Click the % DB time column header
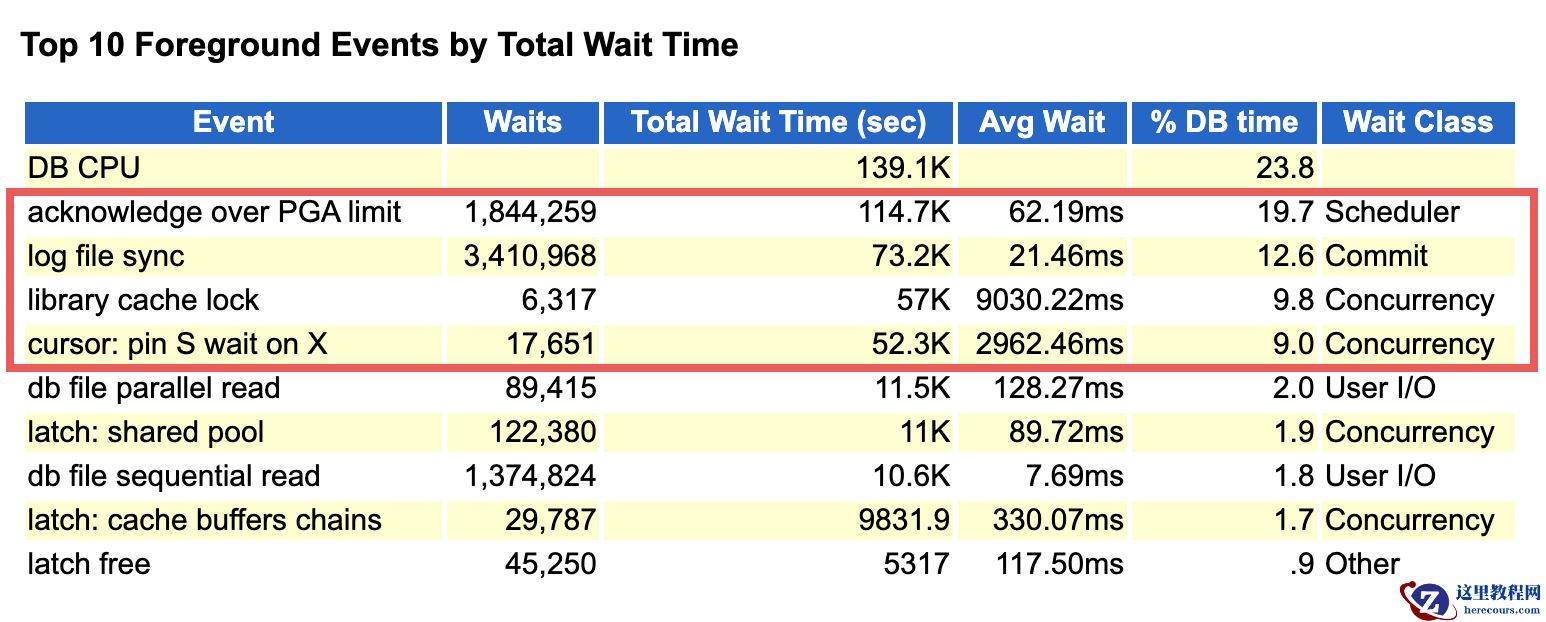 1224,122
